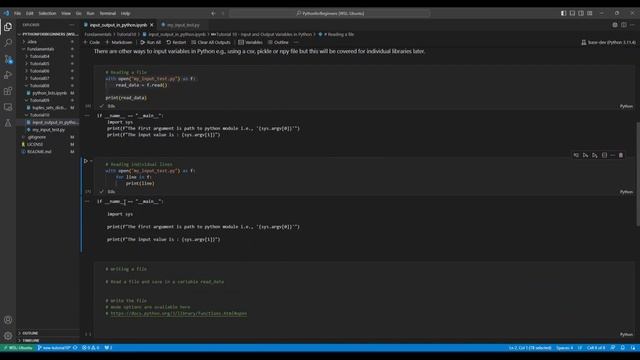Screen dimensions: 640x360
Task: Click WSL: Ubuntu remote indicator
Action: pos(17,348)
